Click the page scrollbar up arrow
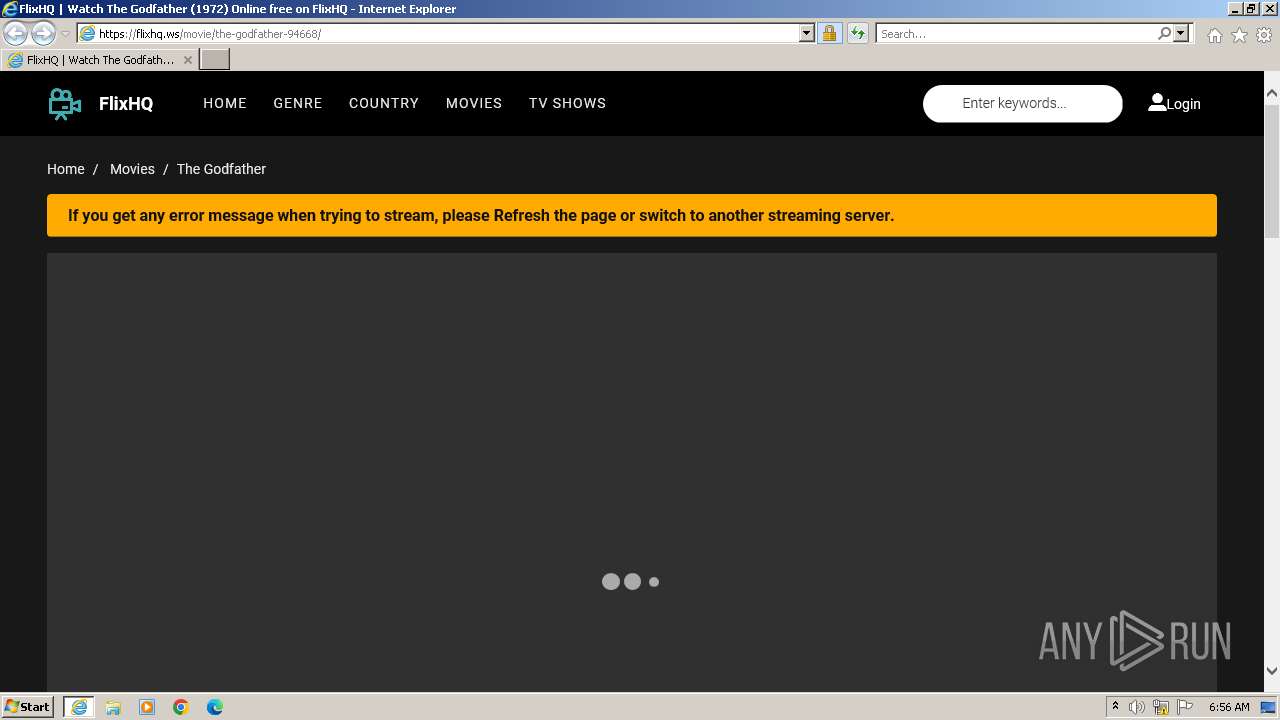The width and height of the screenshot is (1280, 720). pos(1272,93)
